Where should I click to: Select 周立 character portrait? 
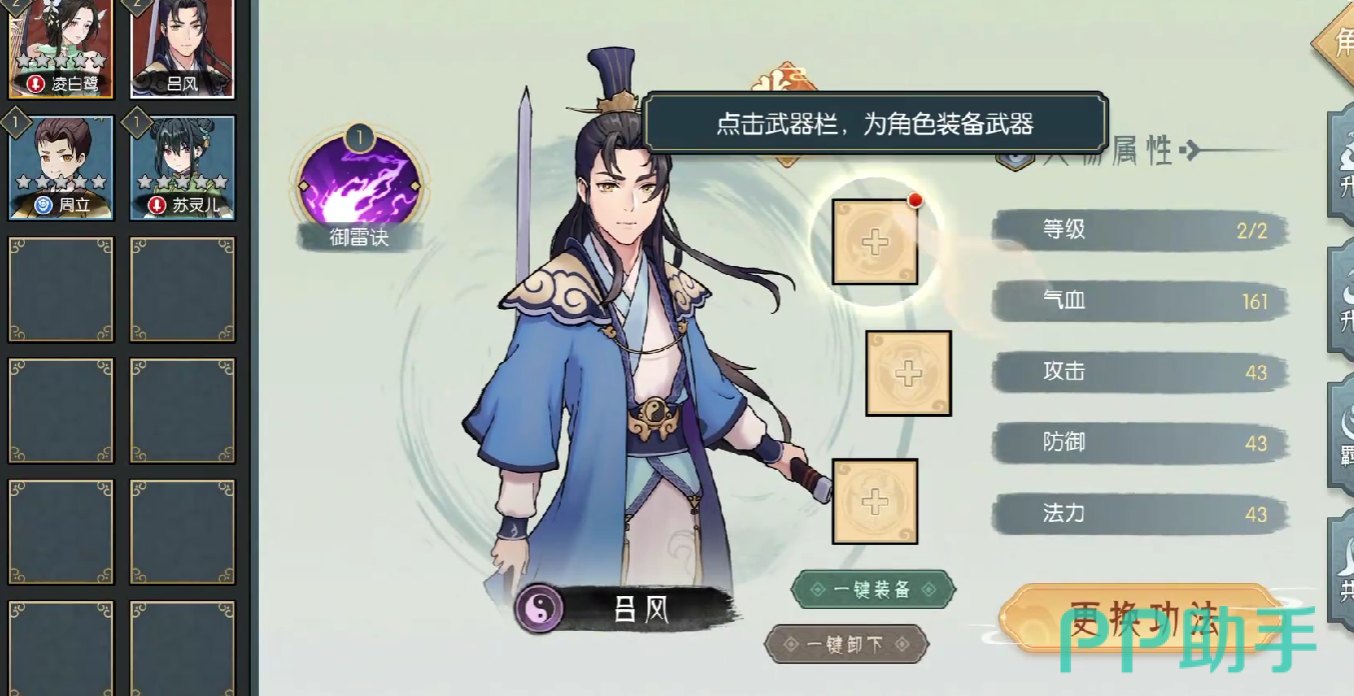(x=61, y=168)
